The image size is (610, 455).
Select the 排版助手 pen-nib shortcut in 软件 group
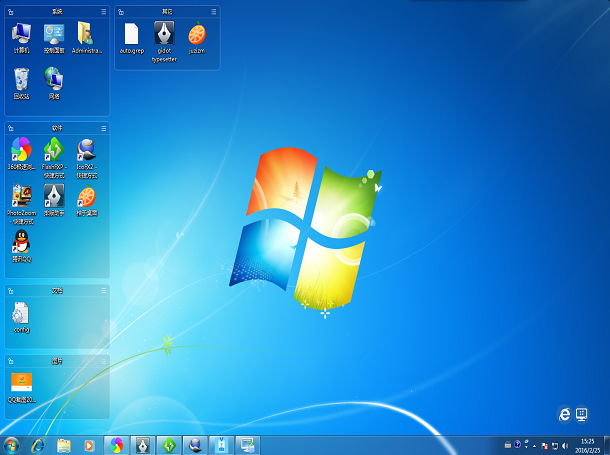coord(54,200)
